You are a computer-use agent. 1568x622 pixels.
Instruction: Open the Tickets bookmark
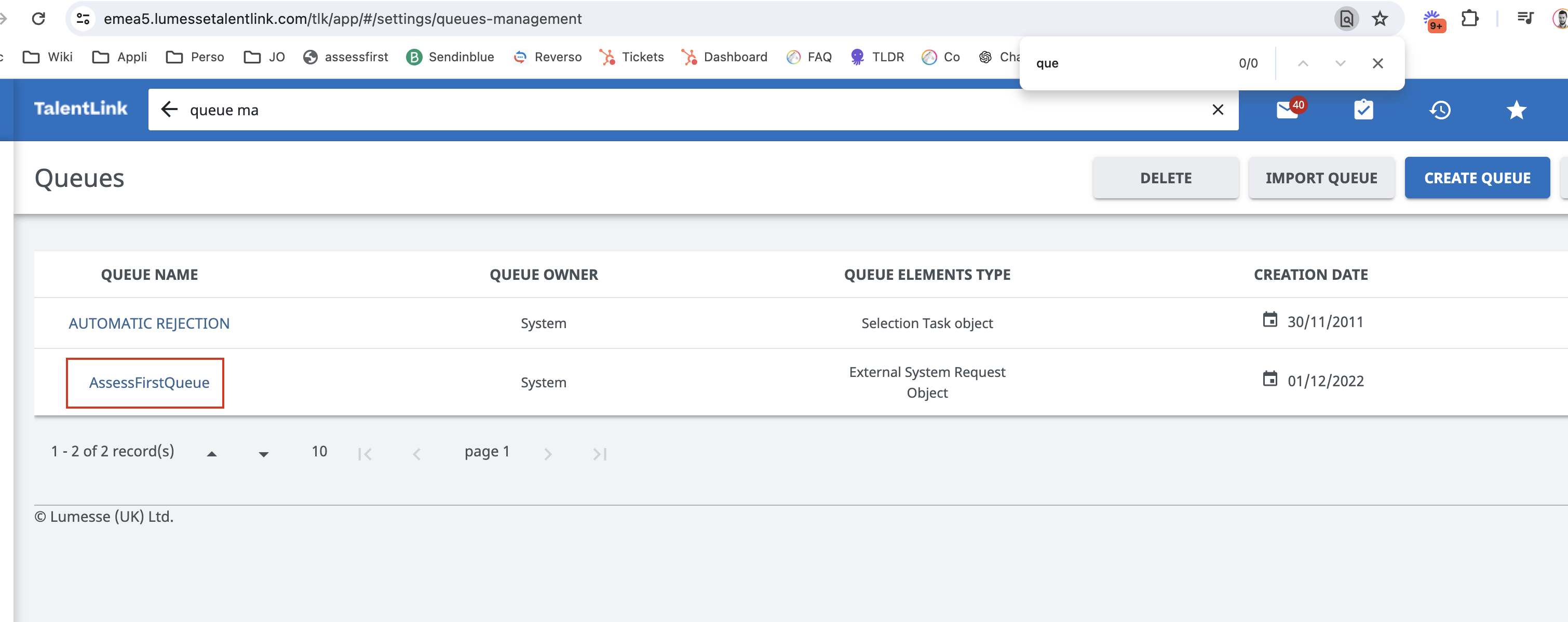tap(631, 57)
